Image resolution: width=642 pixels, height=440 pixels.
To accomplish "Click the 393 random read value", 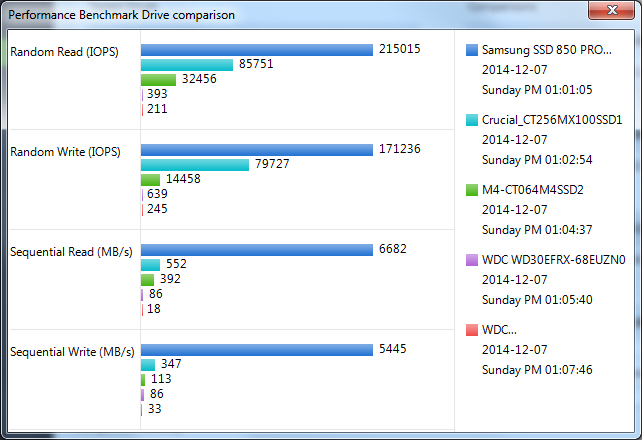I will tap(157, 94).
